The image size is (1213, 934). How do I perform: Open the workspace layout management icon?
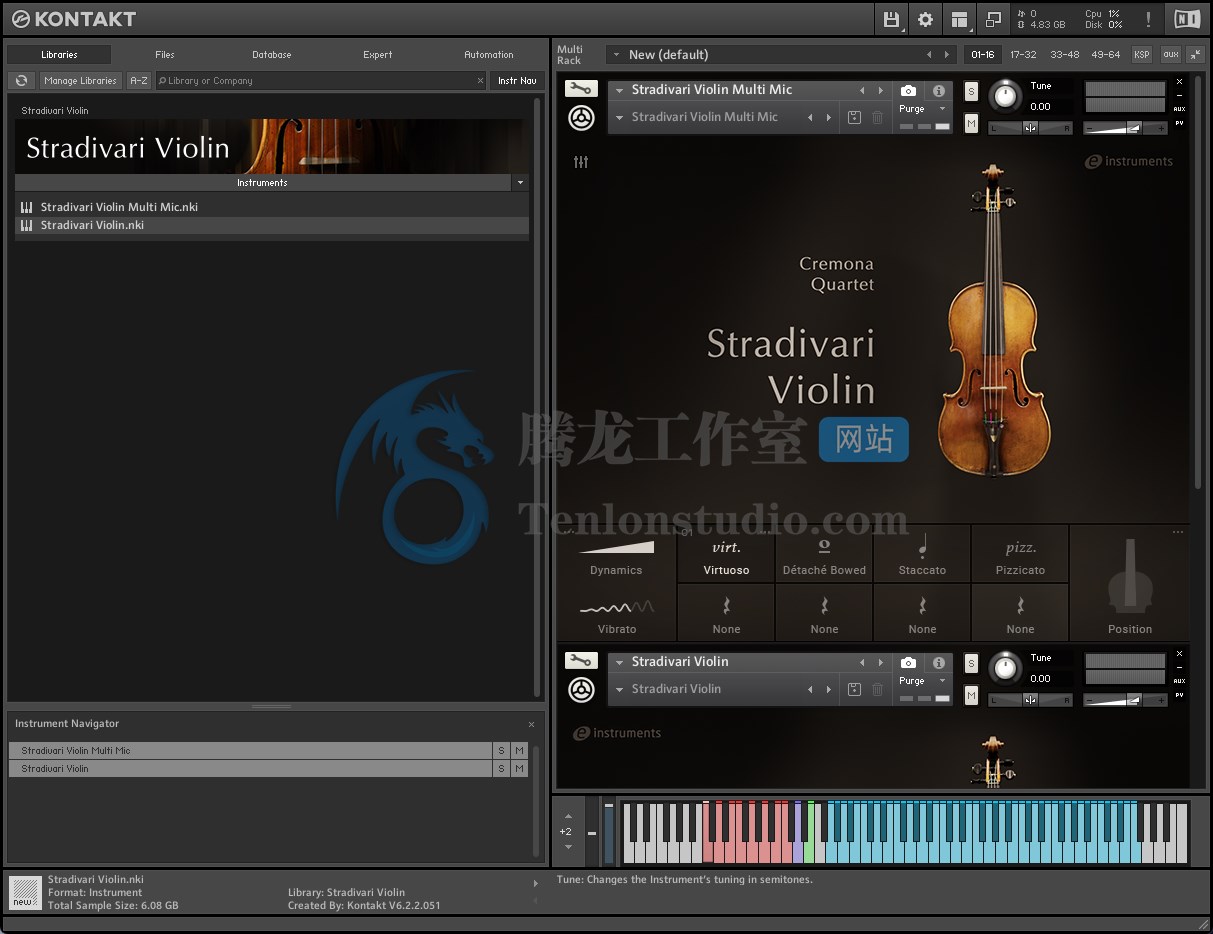click(959, 19)
